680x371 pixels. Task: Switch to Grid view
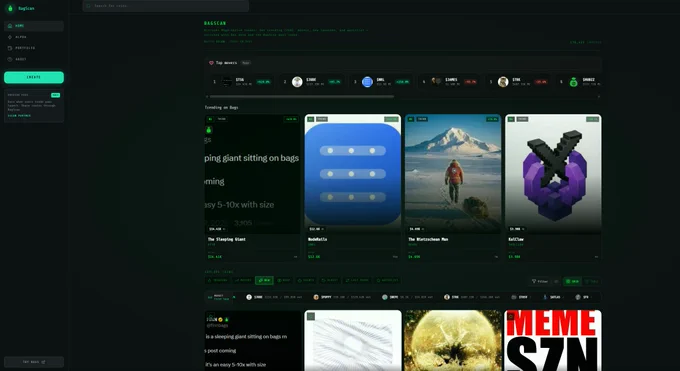click(572, 282)
